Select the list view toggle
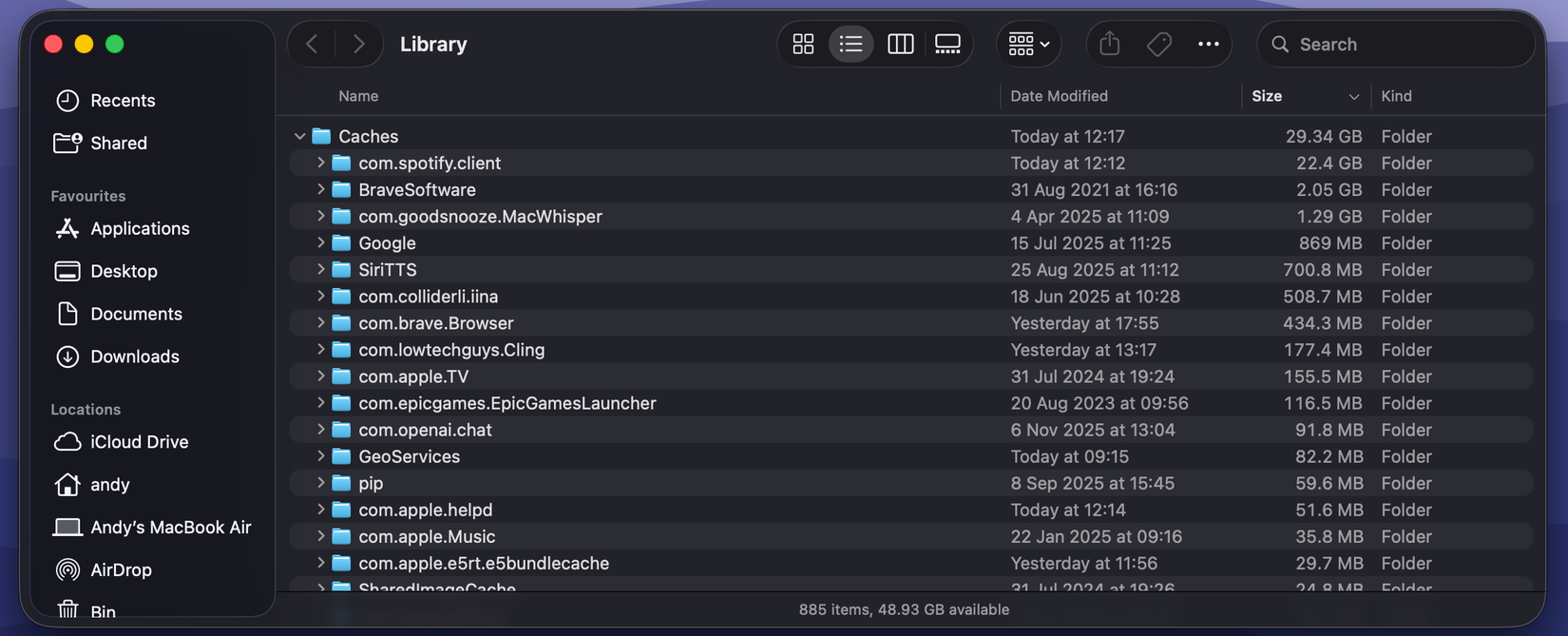This screenshot has height=636, width=1568. click(851, 44)
